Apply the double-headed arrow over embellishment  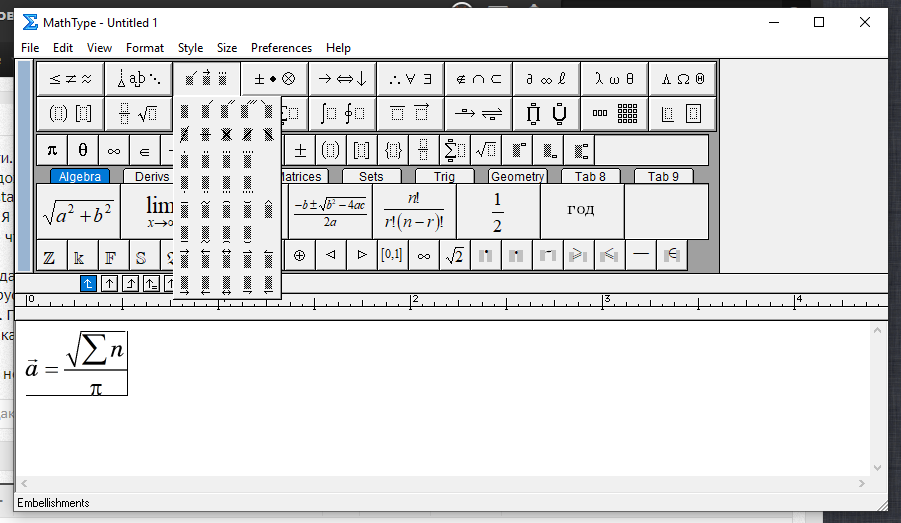click(x=226, y=259)
